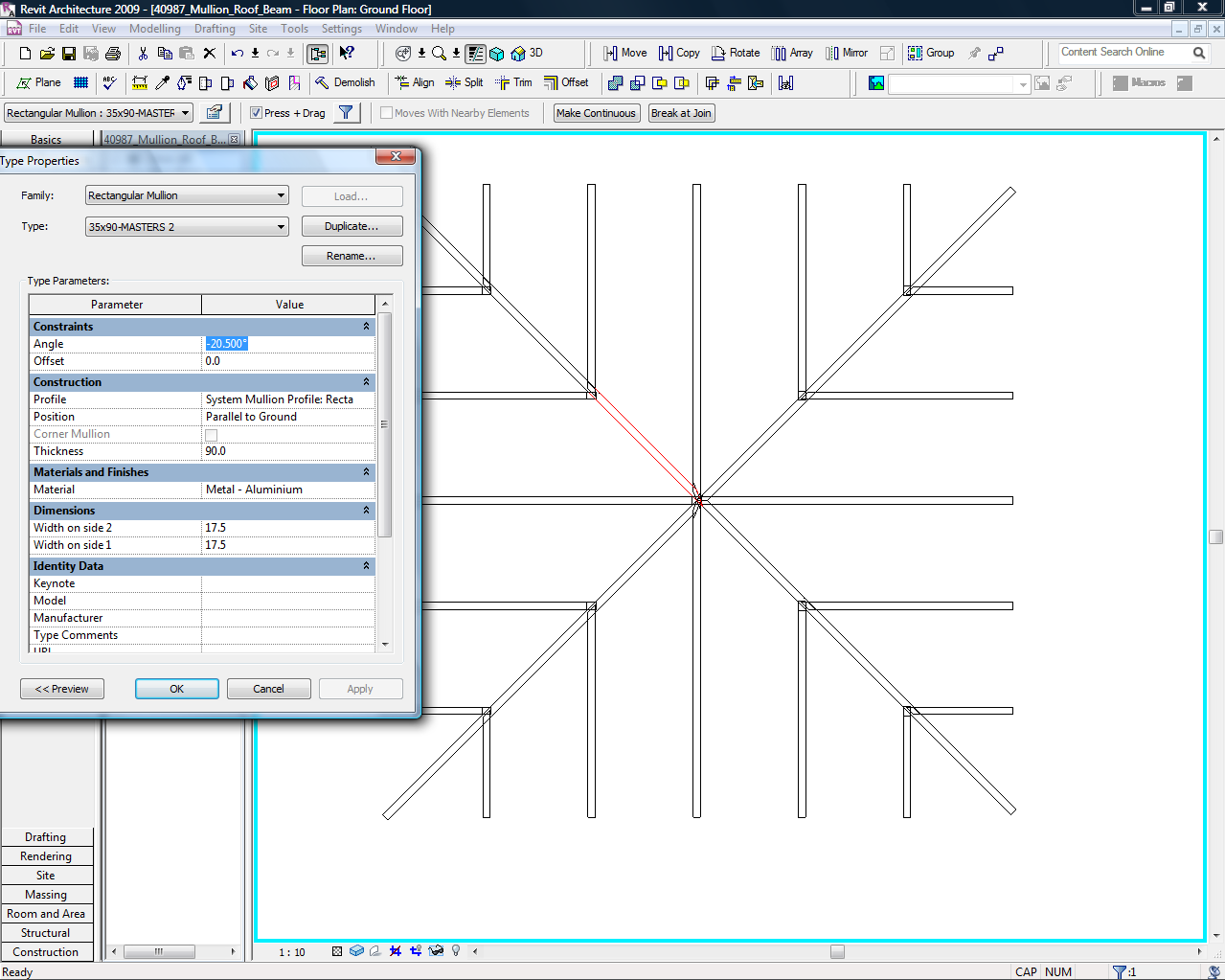This screenshot has height=980, width=1225.
Task: Click the Print icon
Action: 113,54
